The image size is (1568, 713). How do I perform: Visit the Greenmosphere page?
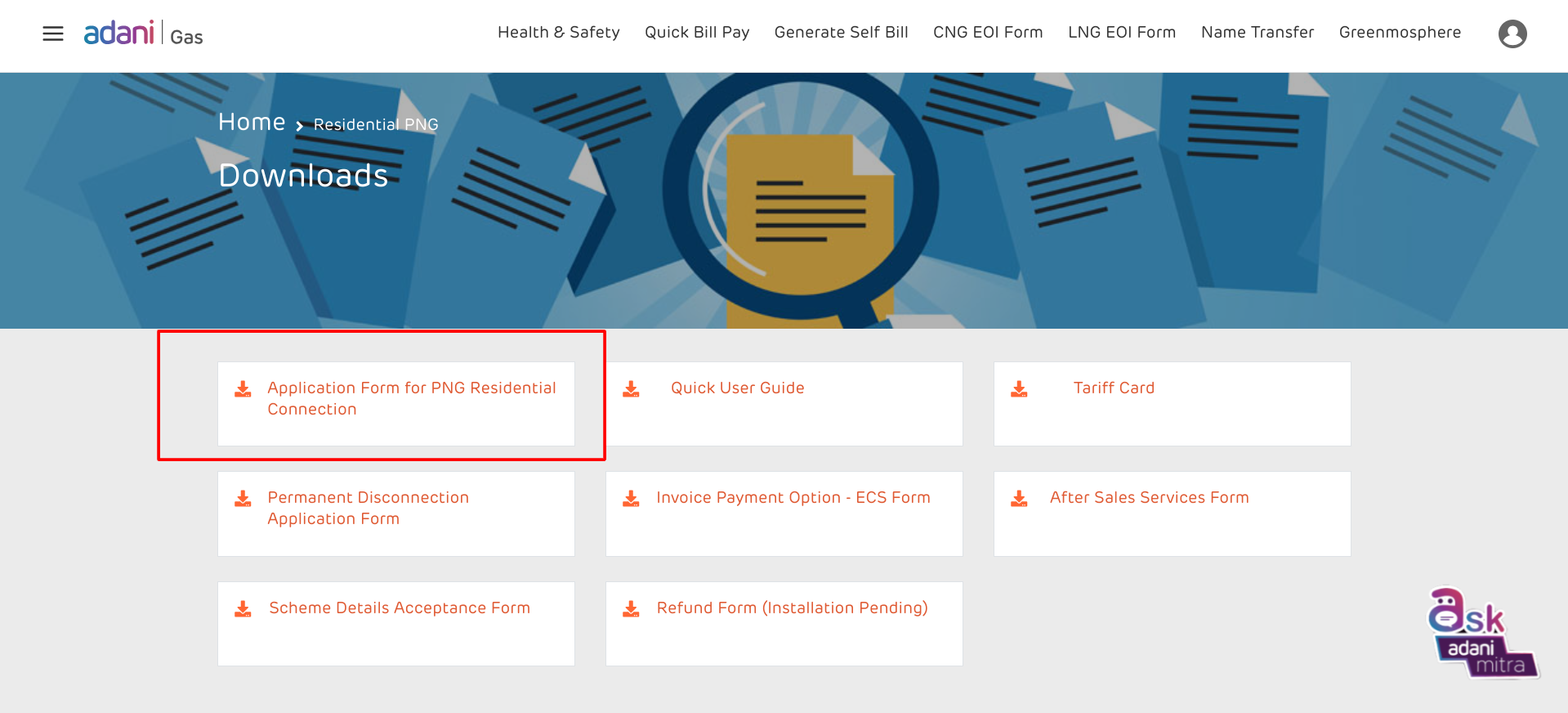[x=1399, y=33]
